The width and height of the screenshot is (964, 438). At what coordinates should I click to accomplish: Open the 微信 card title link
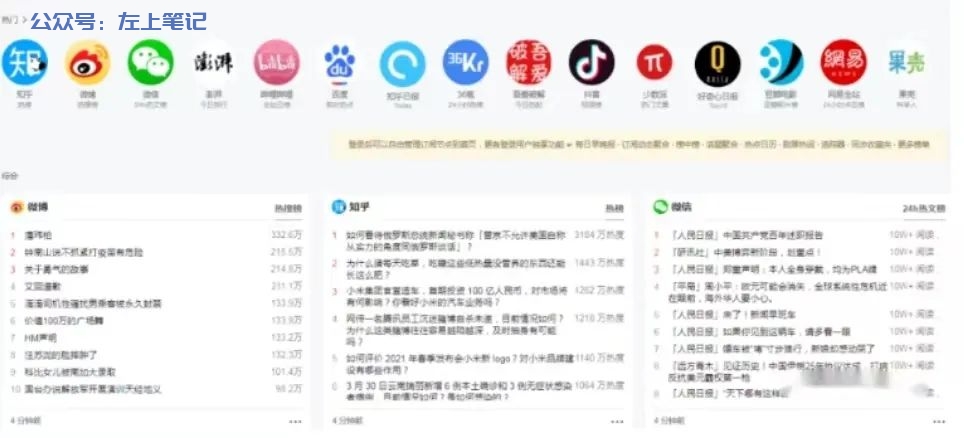[x=681, y=207]
